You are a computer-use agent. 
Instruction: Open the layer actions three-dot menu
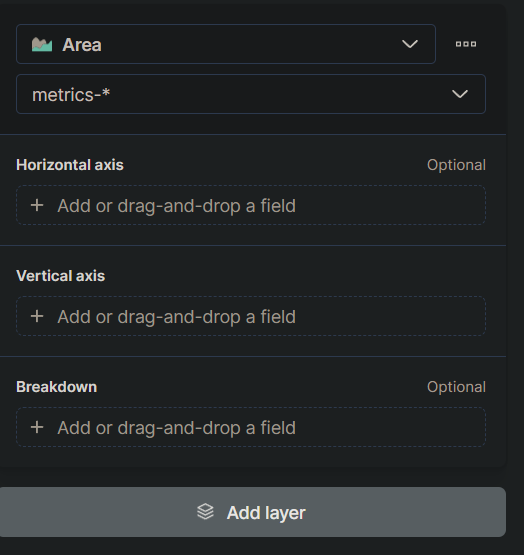466,44
